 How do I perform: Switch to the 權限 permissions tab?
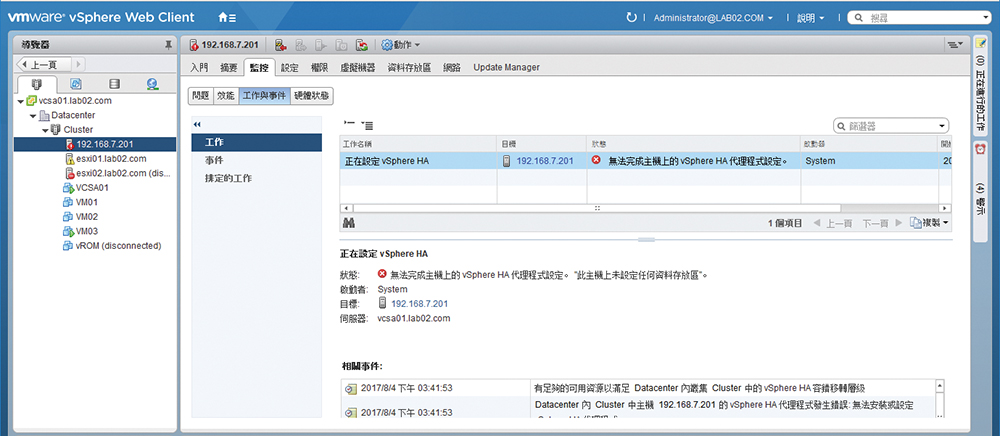click(320, 67)
